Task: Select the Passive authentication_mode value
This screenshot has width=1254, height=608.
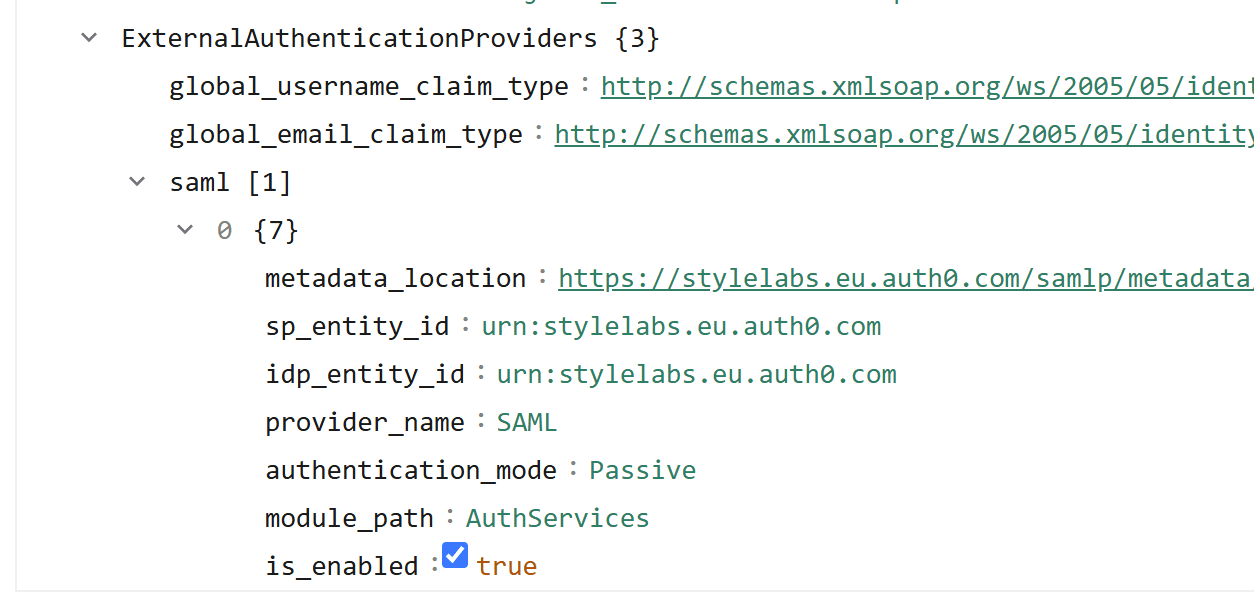Action: (x=642, y=470)
